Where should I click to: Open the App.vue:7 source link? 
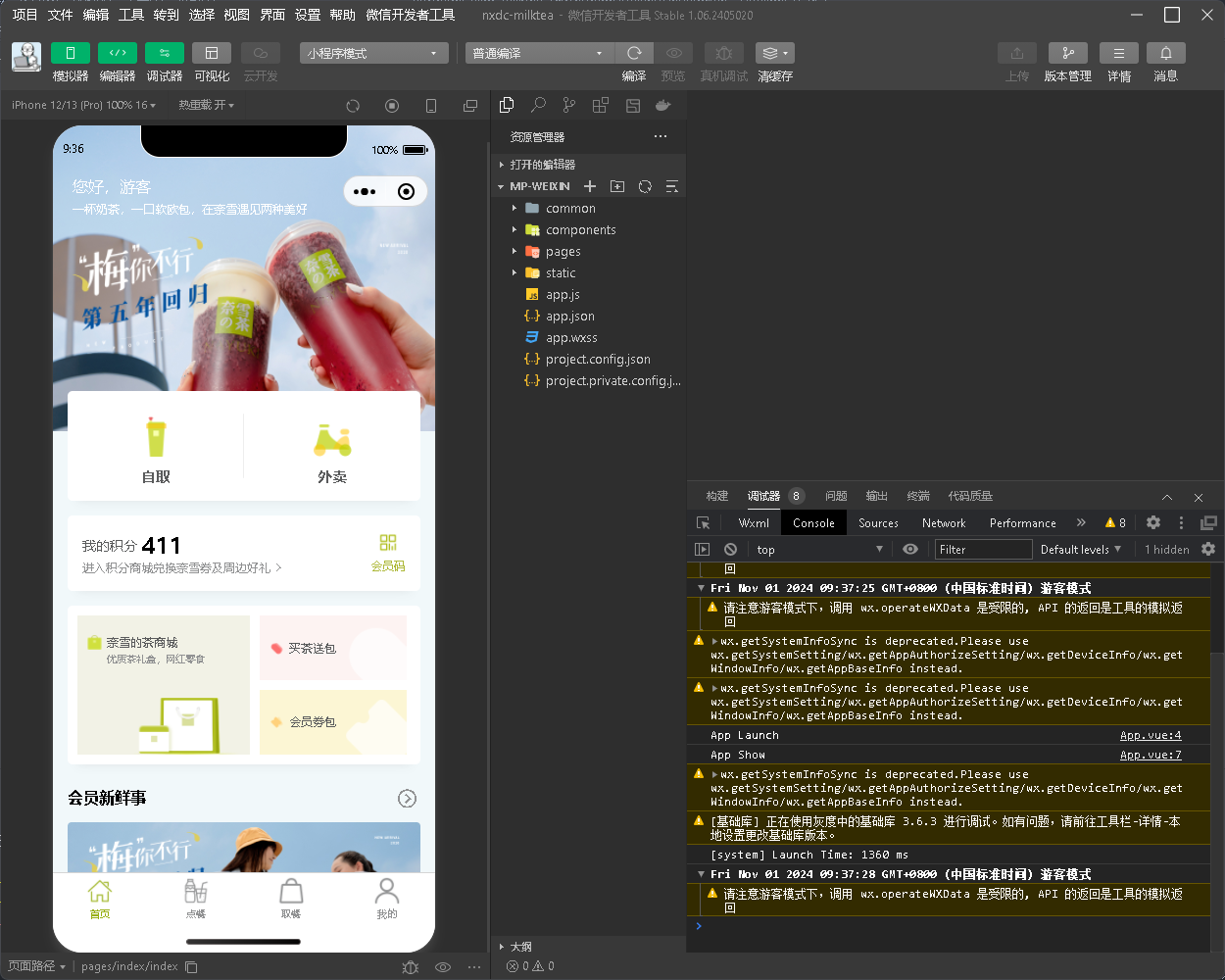(x=1151, y=755)
